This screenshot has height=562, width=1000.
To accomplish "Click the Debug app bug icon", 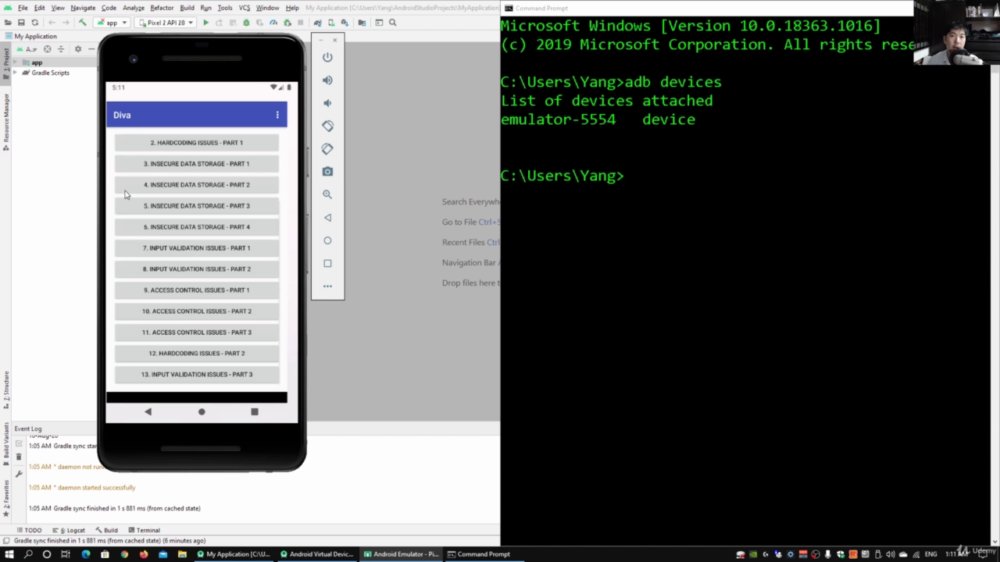I will 246,22.
